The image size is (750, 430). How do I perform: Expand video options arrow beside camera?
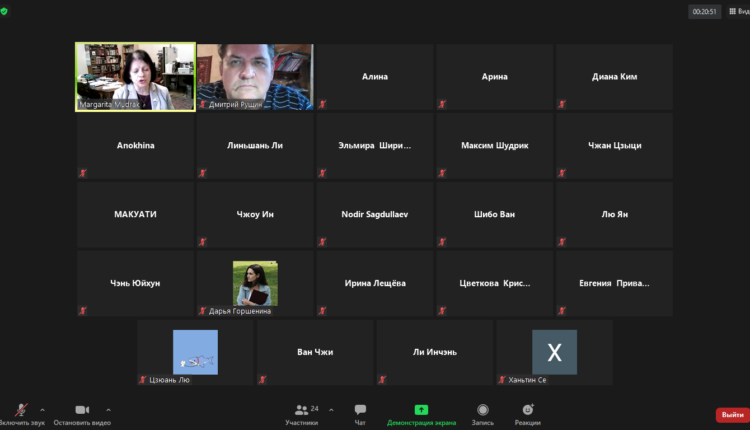click(x=109, y=410)
